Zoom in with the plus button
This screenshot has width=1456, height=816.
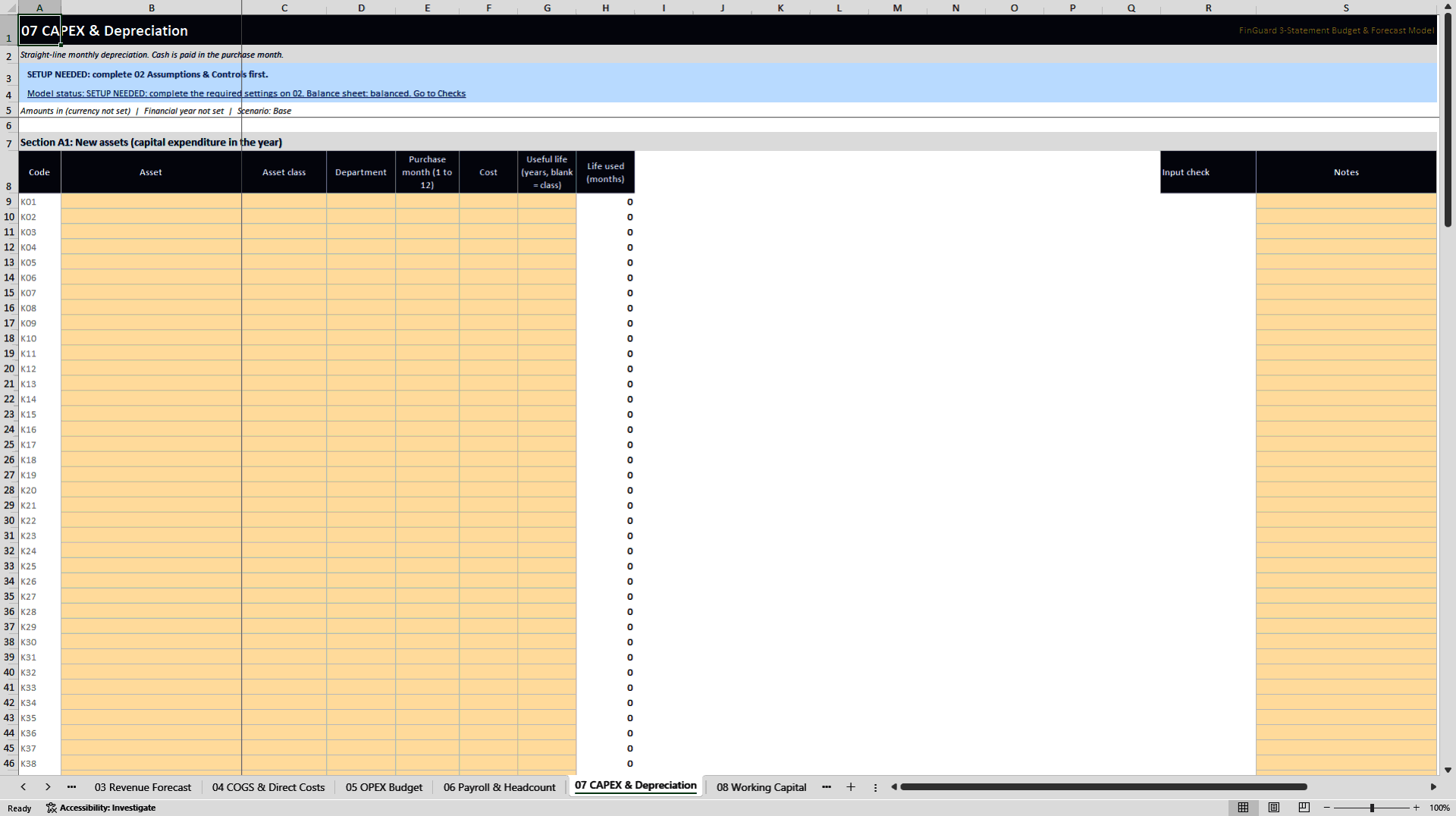[1416, 808]
